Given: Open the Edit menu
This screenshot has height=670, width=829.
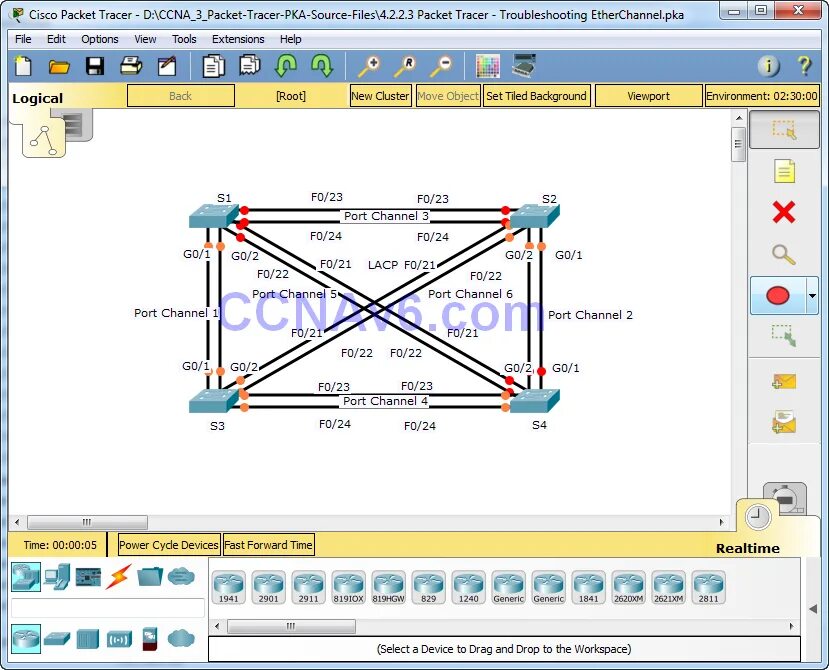Looking at the screenshot, I should click(56, 39).
